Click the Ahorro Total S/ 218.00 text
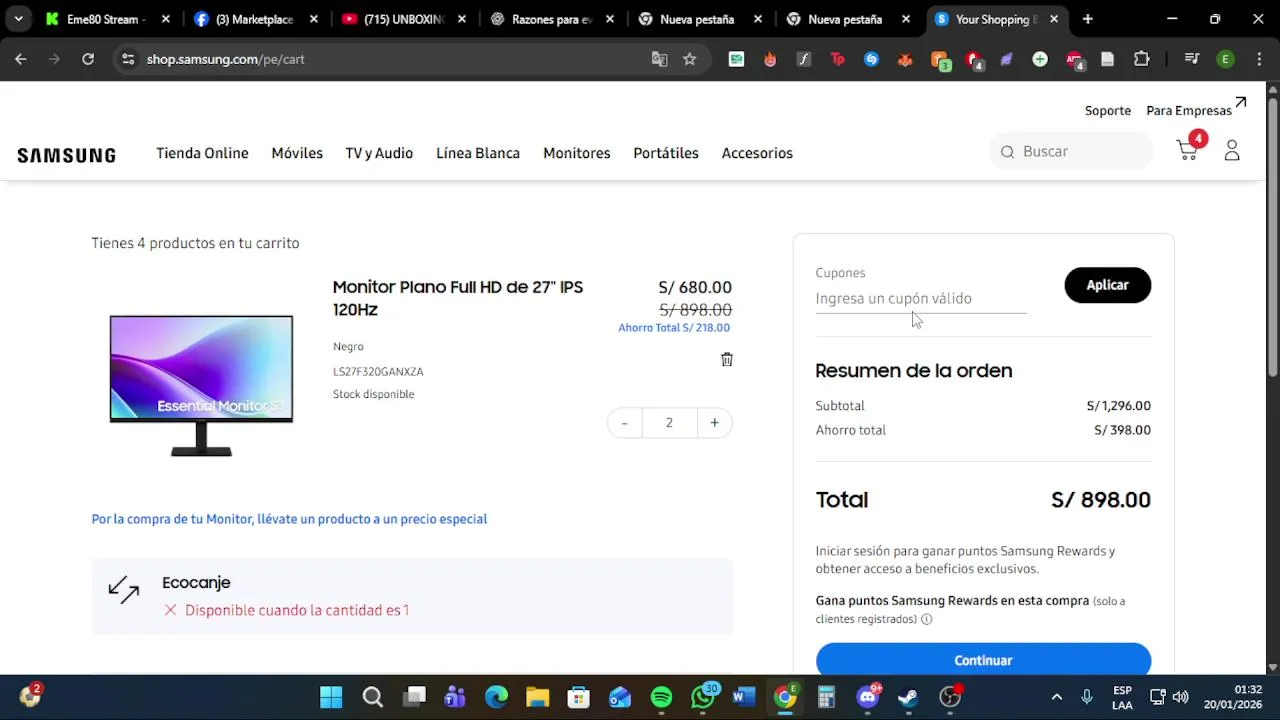The width and height of the screenshot is (1280, 720). point(674,328)
